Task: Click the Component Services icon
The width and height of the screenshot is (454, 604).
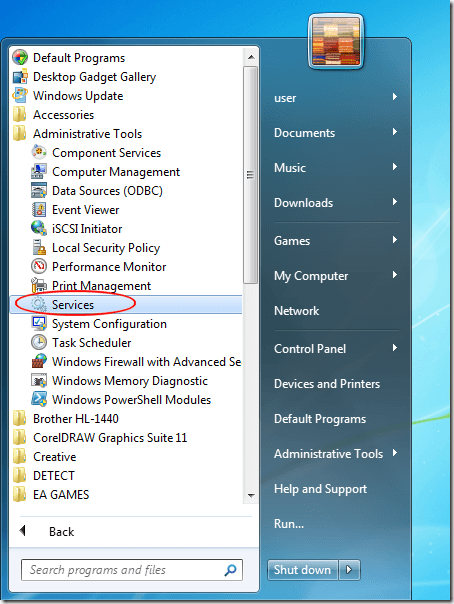Action: [x=39, y=152]
